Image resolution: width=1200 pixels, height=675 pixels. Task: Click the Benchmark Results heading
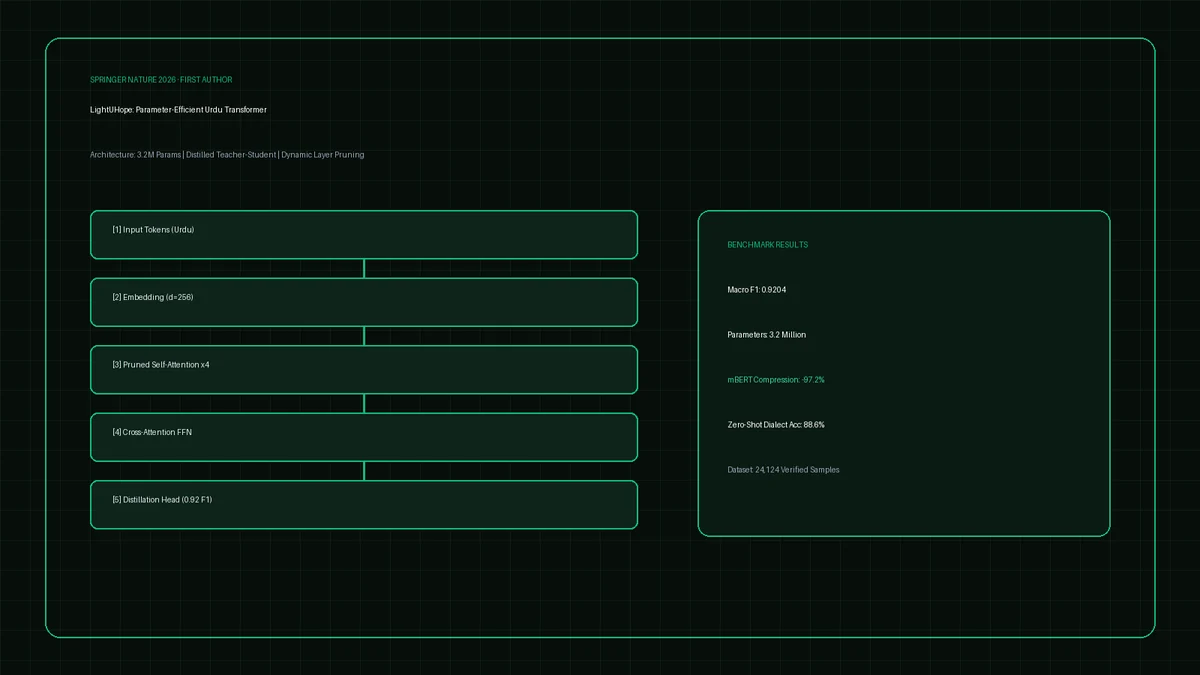click(x=768, y=245)
